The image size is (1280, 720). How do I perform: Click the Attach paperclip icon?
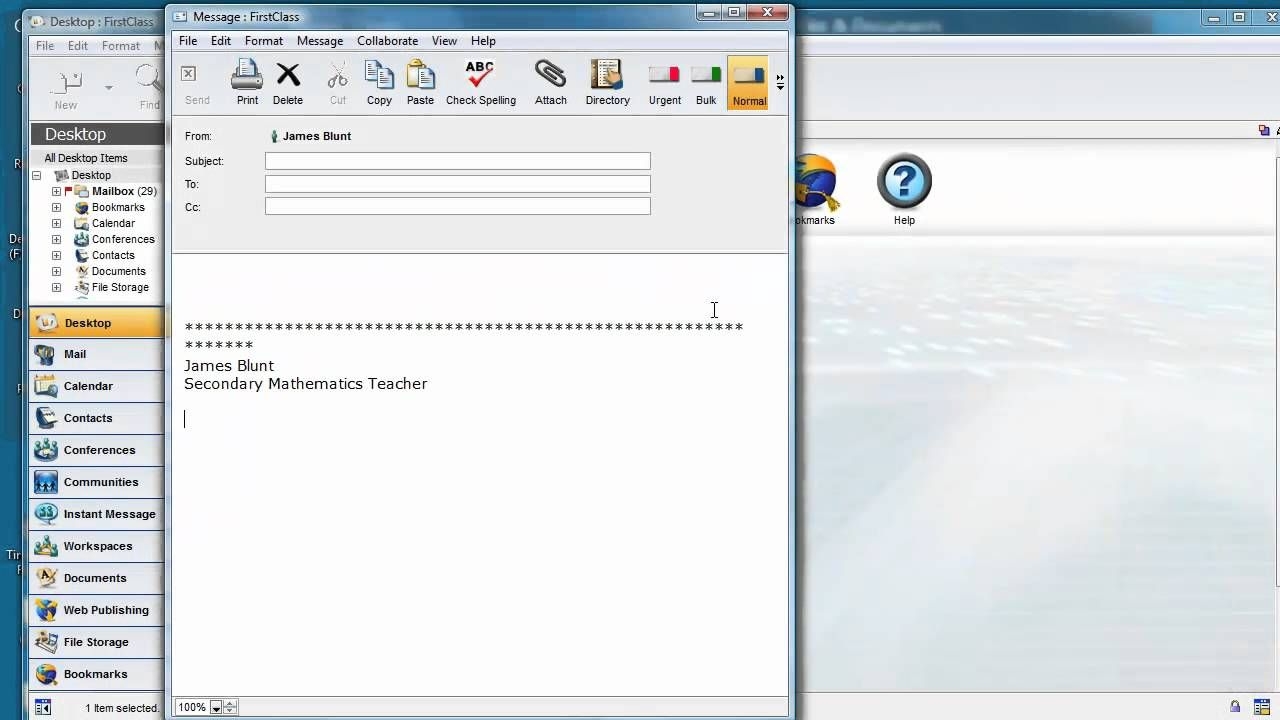[550, 75]
